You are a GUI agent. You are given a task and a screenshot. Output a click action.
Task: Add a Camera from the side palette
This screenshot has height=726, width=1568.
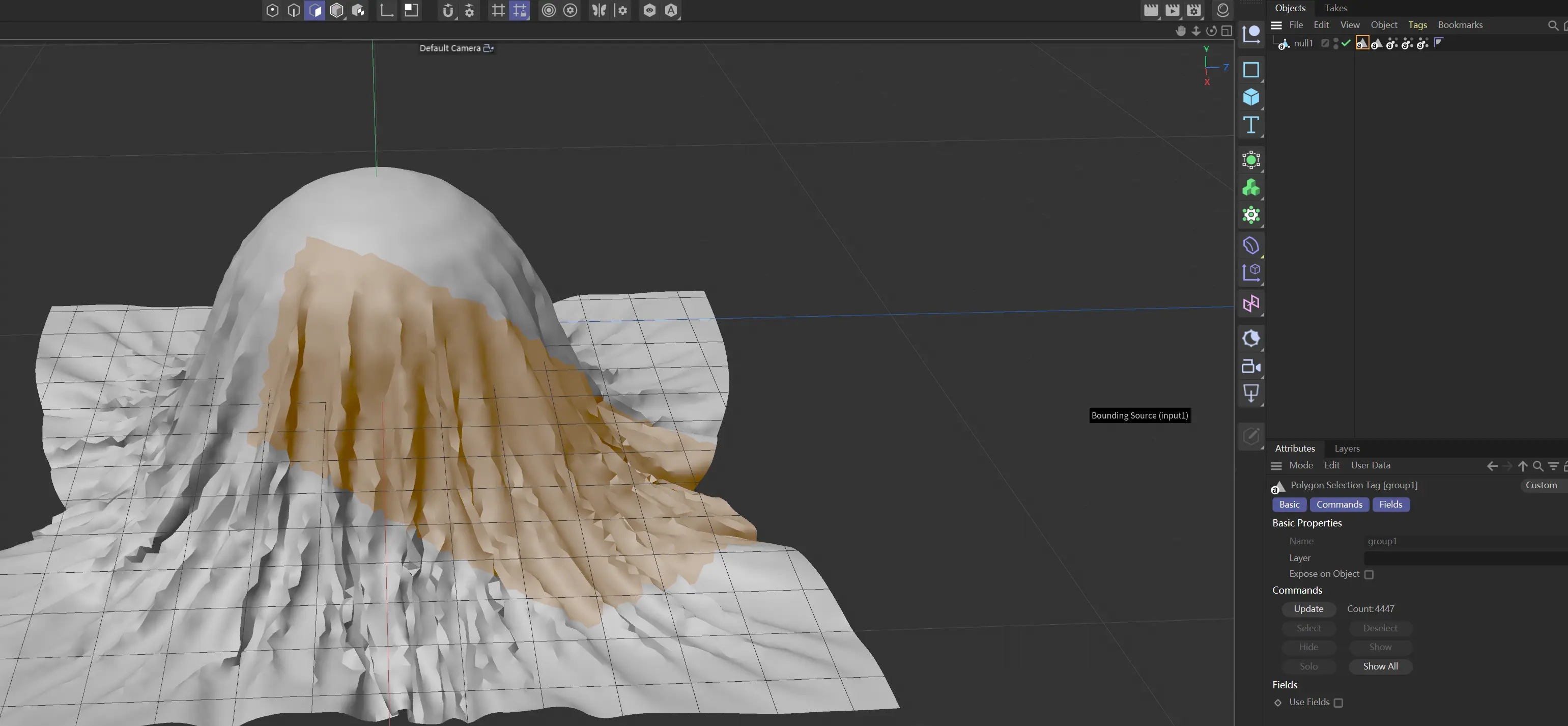click(1251, 367)
